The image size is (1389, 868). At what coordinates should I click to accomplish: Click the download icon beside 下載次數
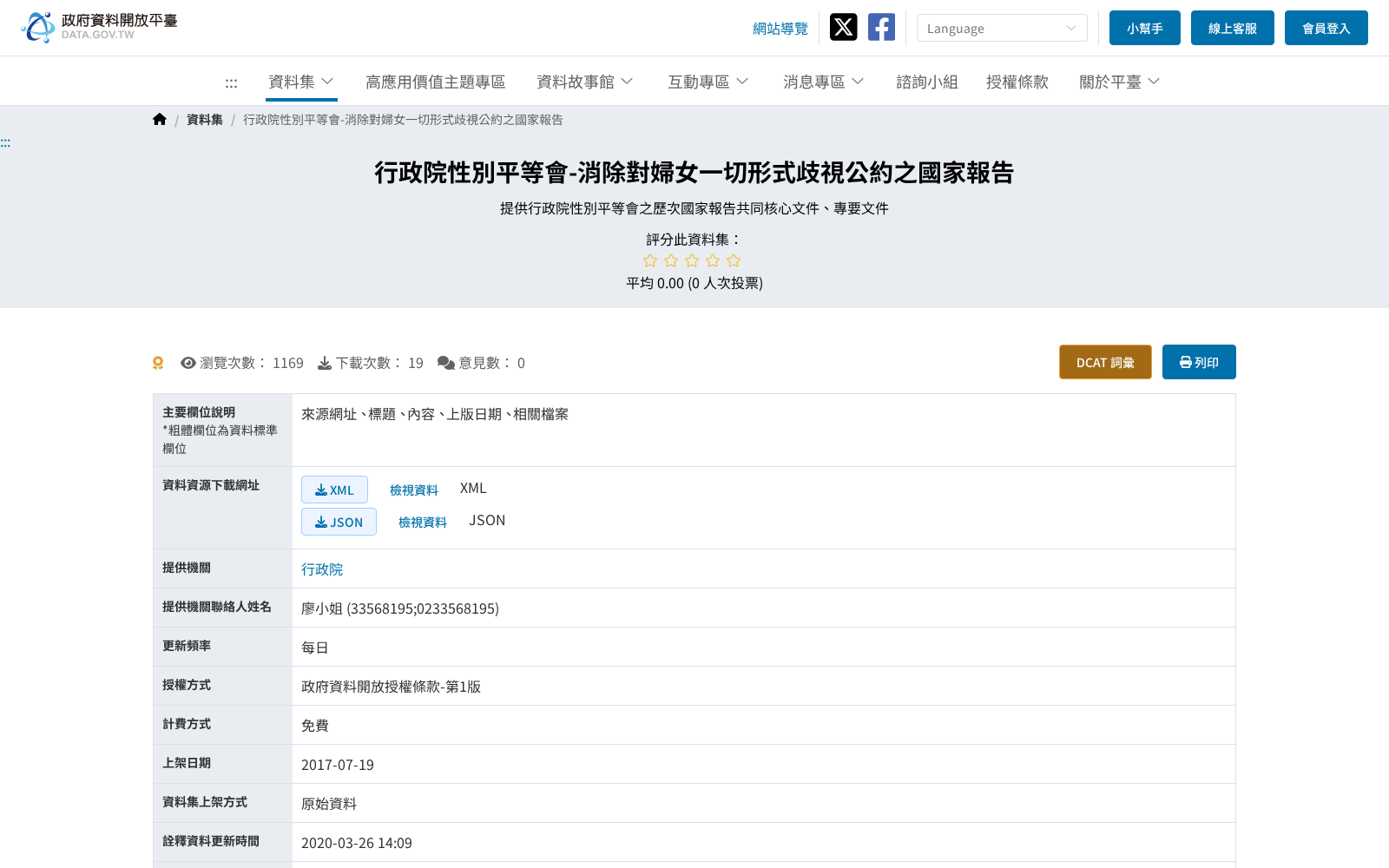coord(325,363)
